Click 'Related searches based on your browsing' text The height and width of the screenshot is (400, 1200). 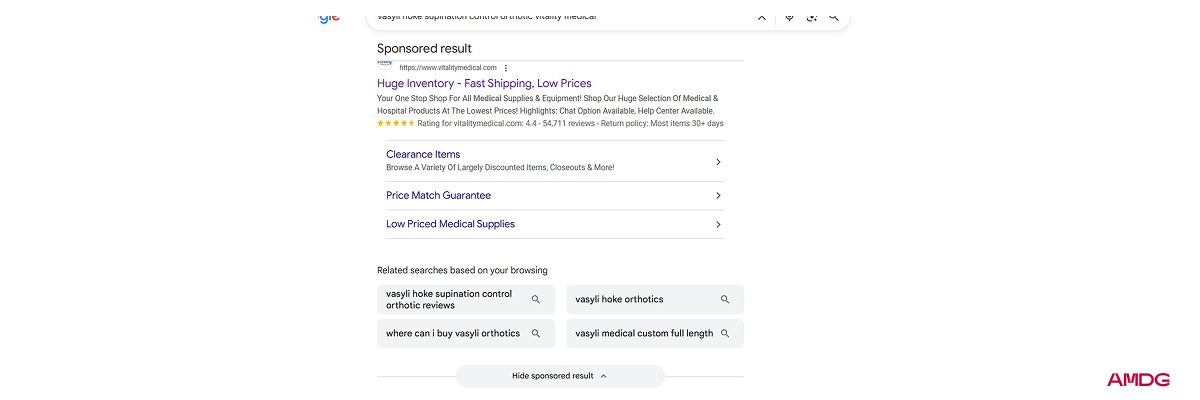462,270
